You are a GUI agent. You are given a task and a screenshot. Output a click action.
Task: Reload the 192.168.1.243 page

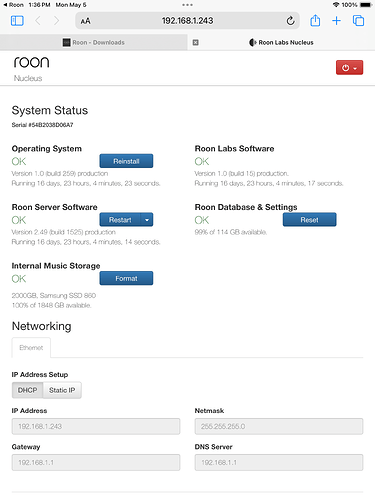(x=290, y=21)
